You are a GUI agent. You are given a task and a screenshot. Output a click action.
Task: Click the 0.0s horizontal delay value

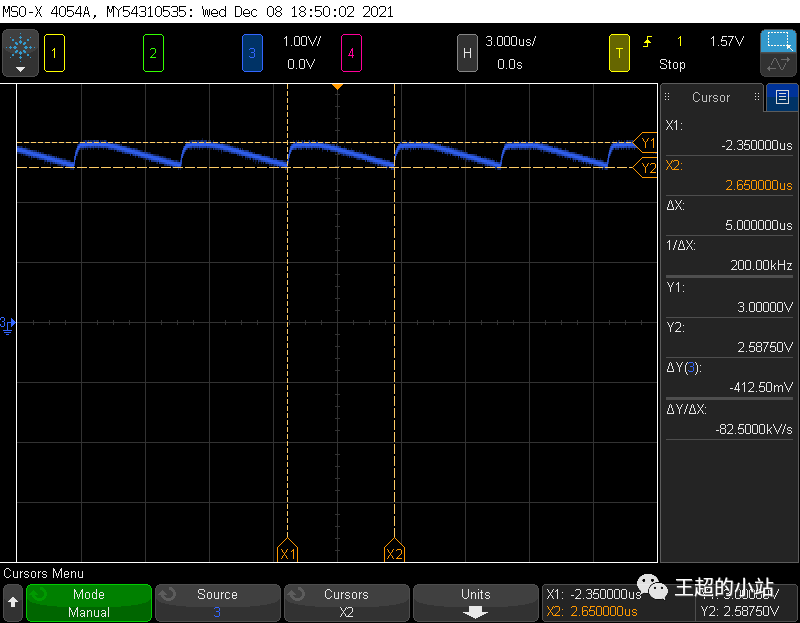pos(510,64)
